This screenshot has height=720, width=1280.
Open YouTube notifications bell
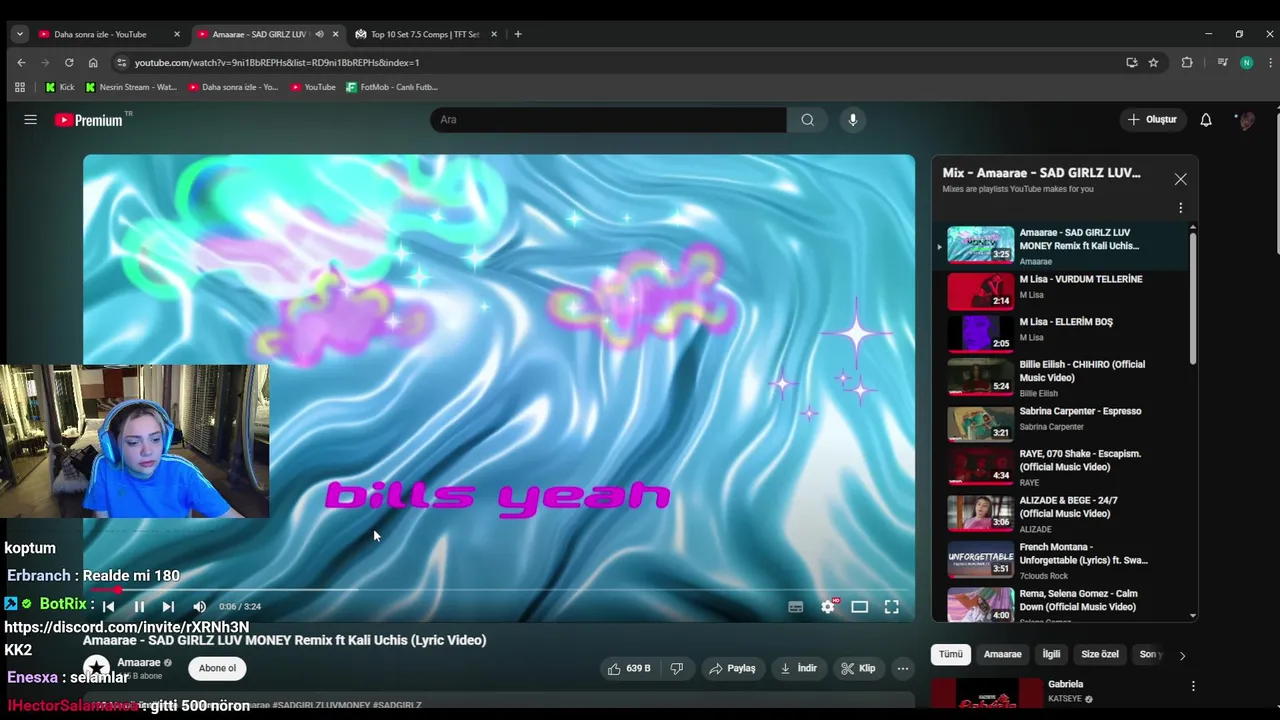pos(1206,120)
